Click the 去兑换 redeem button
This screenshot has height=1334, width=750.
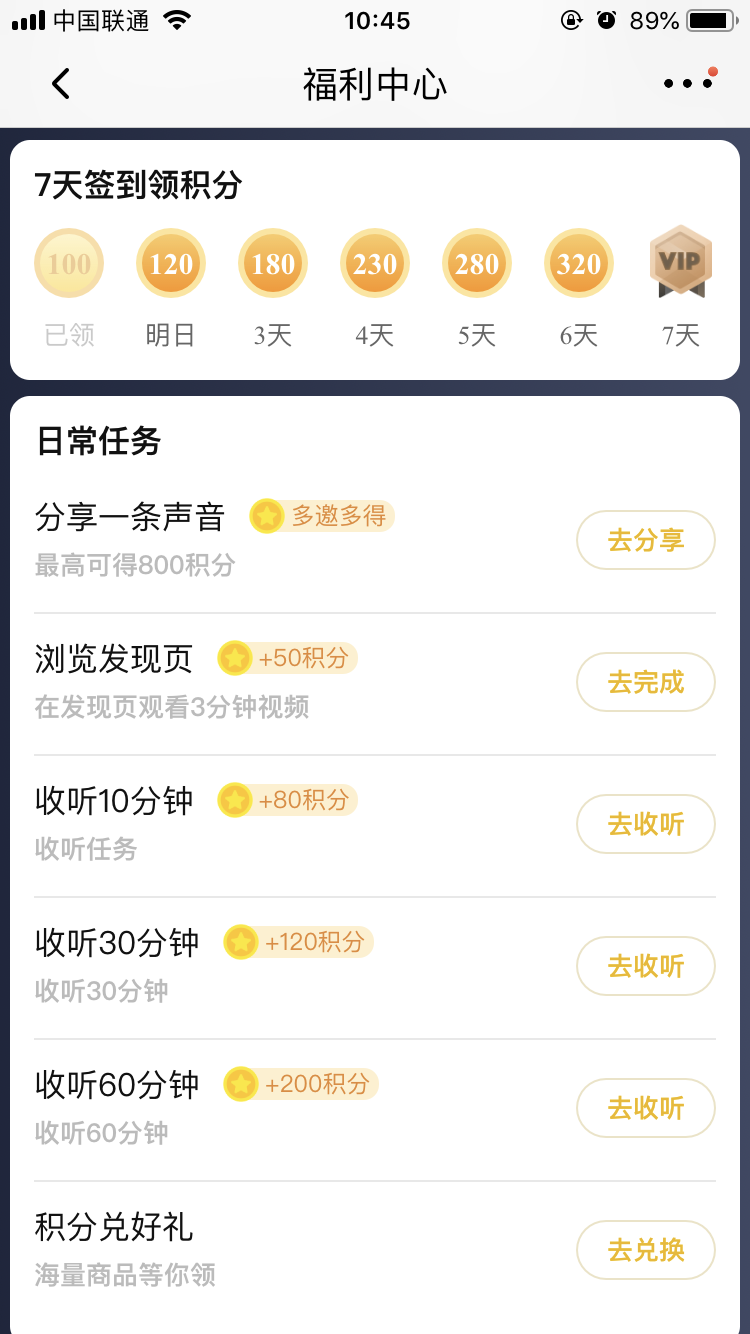(645, 1251)
